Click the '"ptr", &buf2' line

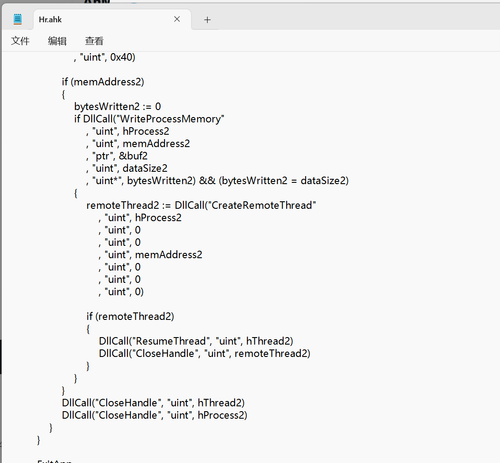(x=117, y=156)
